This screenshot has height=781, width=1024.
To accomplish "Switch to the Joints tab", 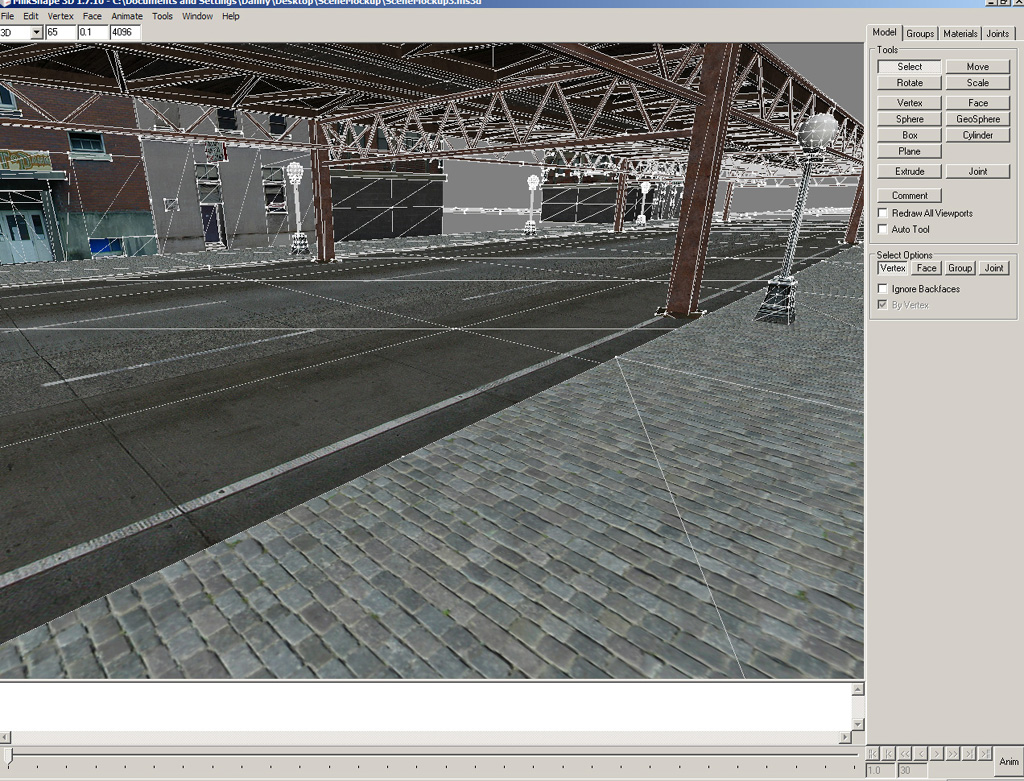I will click(997, 33).
